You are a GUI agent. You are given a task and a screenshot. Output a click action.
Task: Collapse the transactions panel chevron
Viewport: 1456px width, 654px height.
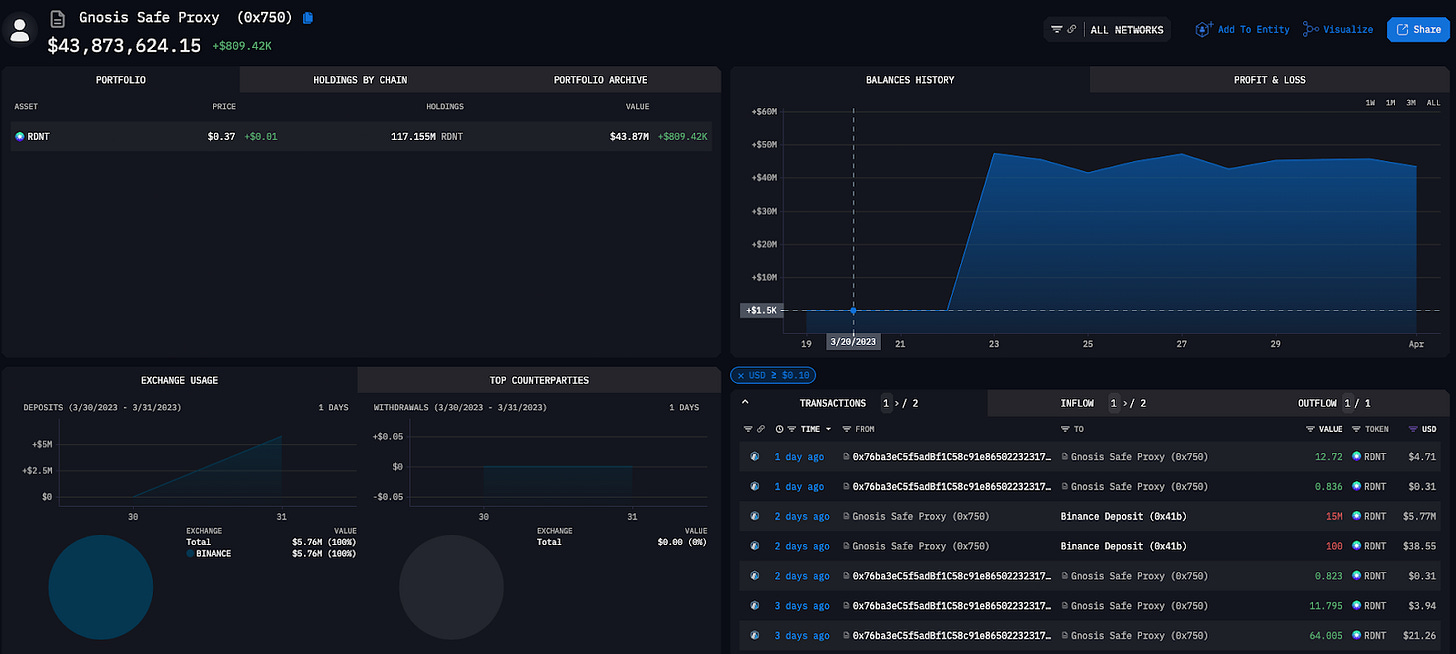click(x=745, y=403)
